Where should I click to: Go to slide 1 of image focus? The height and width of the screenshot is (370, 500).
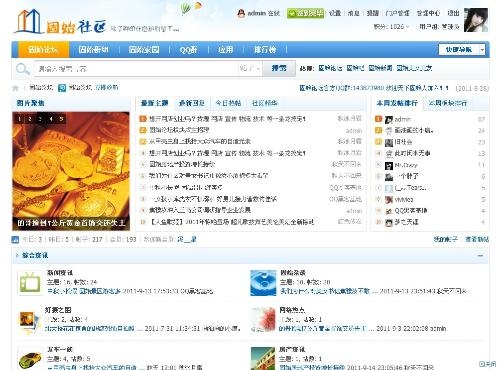(19, 119)
